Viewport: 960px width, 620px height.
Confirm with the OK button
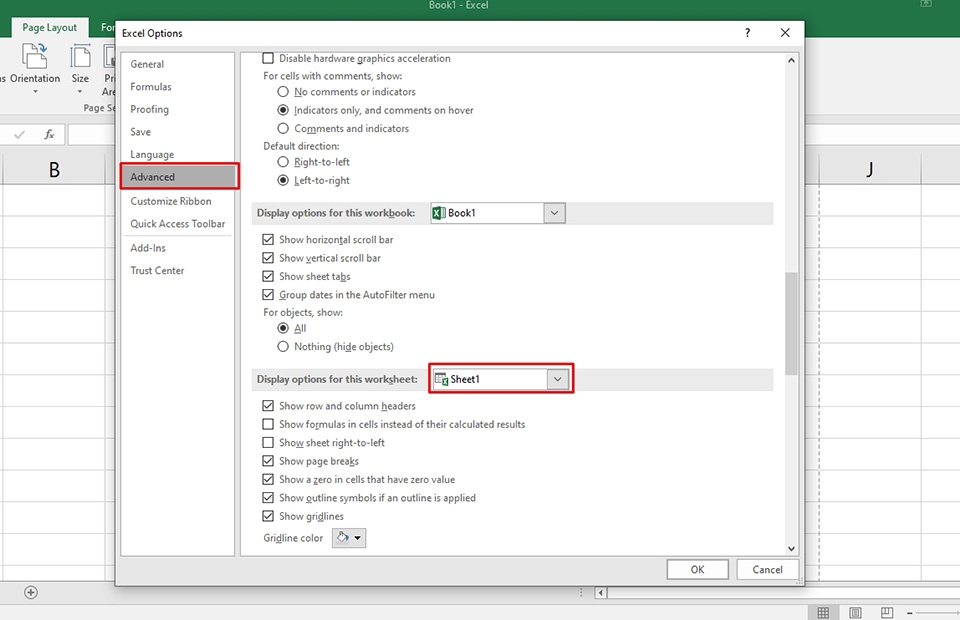click(x=697, y=569)
